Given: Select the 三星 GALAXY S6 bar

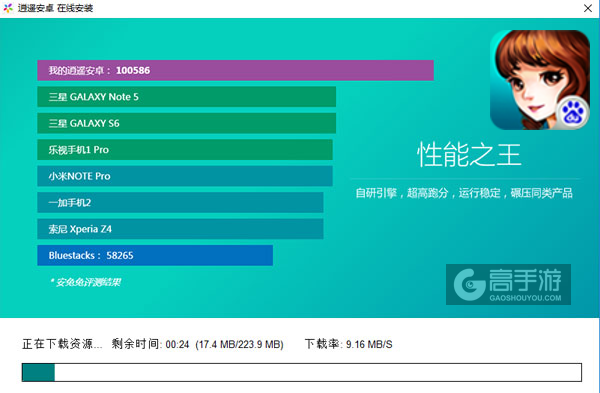Looking at the screenshot, I should click(x=186, y=123).
